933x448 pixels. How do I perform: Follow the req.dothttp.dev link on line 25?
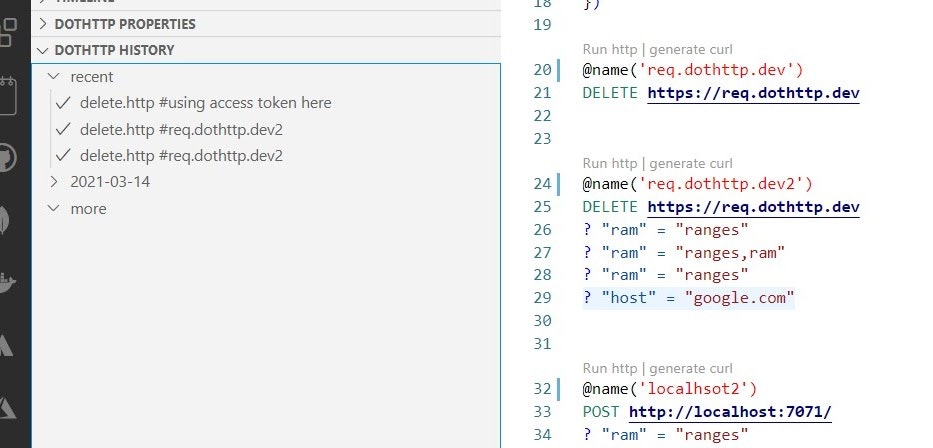pyautogui.click(x=753, y=206)
